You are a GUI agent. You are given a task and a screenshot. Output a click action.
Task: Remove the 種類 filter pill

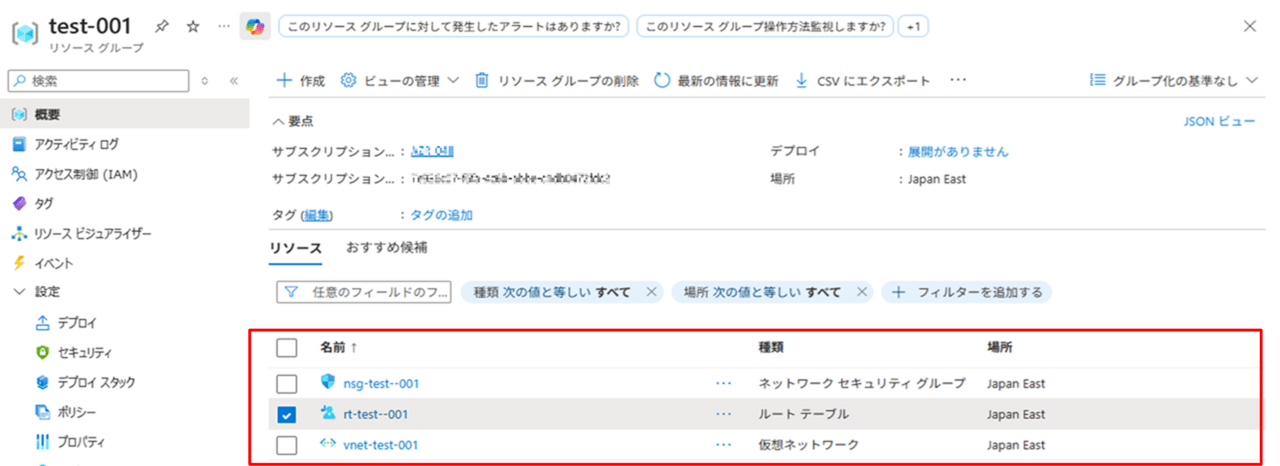pos(651,292)
